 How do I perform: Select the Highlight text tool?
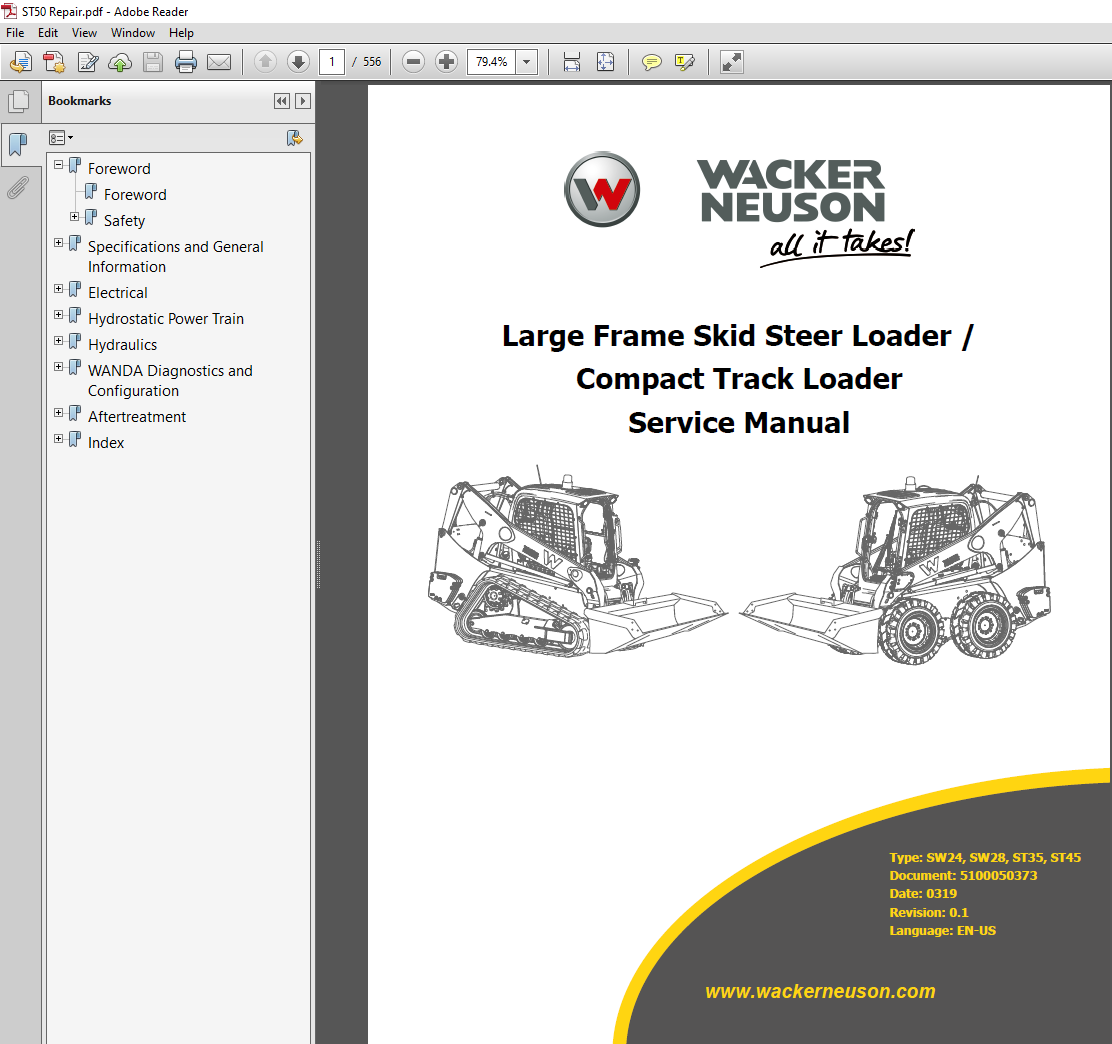pyautogui.click(x=684, y=61)
